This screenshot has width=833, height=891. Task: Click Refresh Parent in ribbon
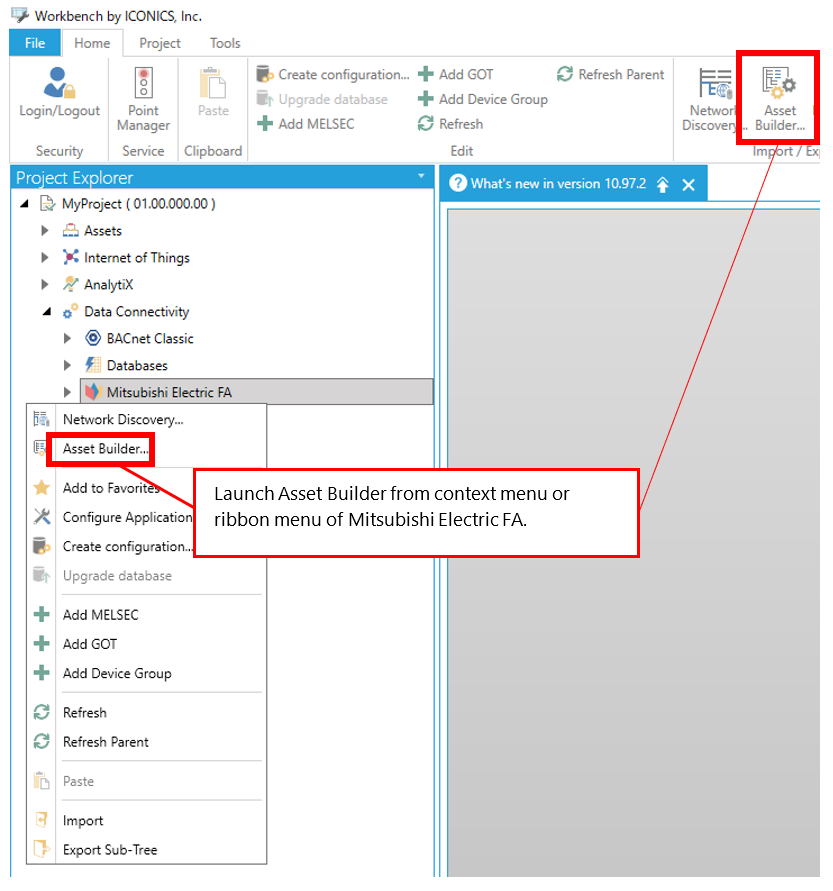[x=610, y=74]
